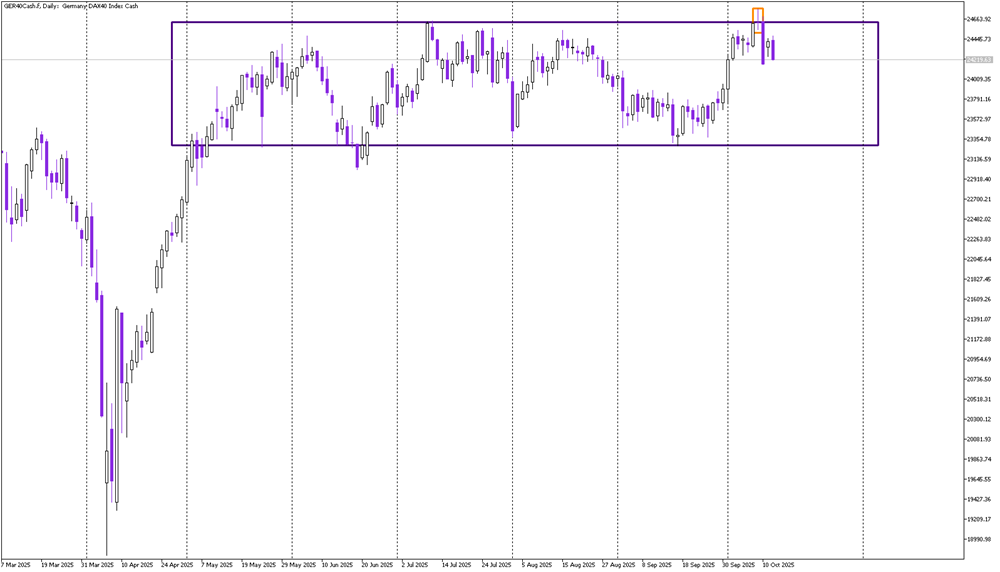
Task: Click the 8 Sep 2025 date label
Action: [x=656, y=564]
